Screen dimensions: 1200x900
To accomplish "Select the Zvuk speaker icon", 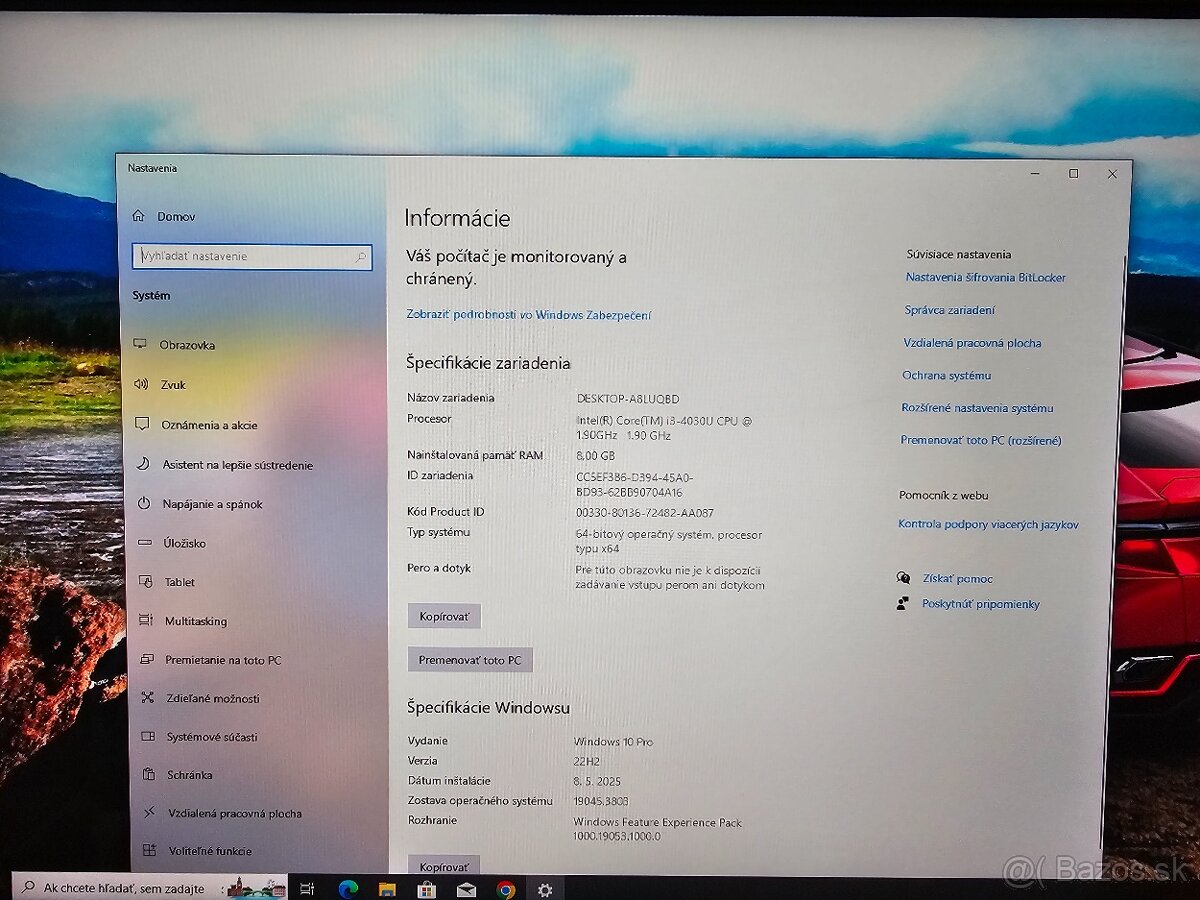I will 142,384.
